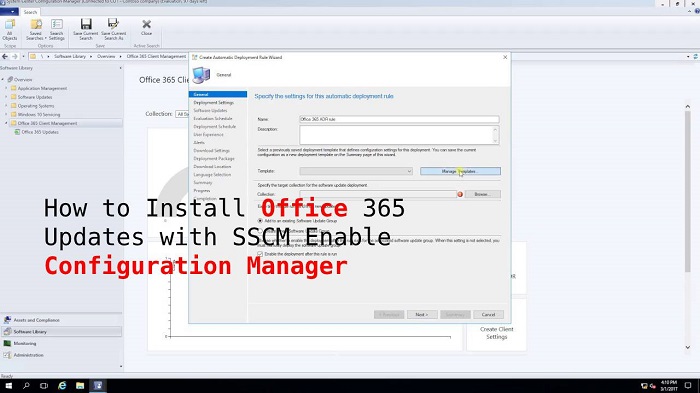Go back with the navigation back arrow
700x393 pixels.
pos(5,57)
